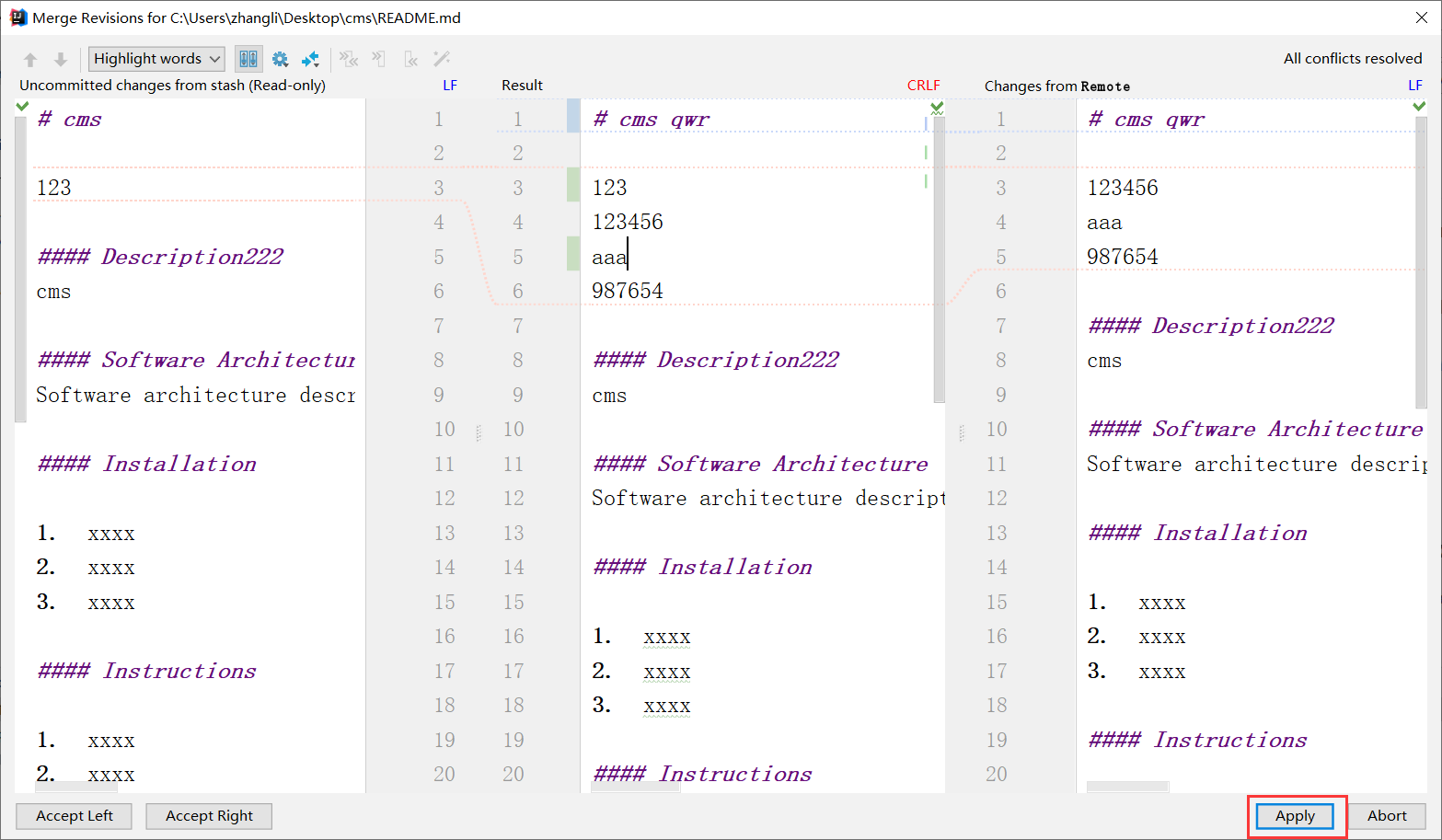Go to next difference arrow

coord(61,59)
